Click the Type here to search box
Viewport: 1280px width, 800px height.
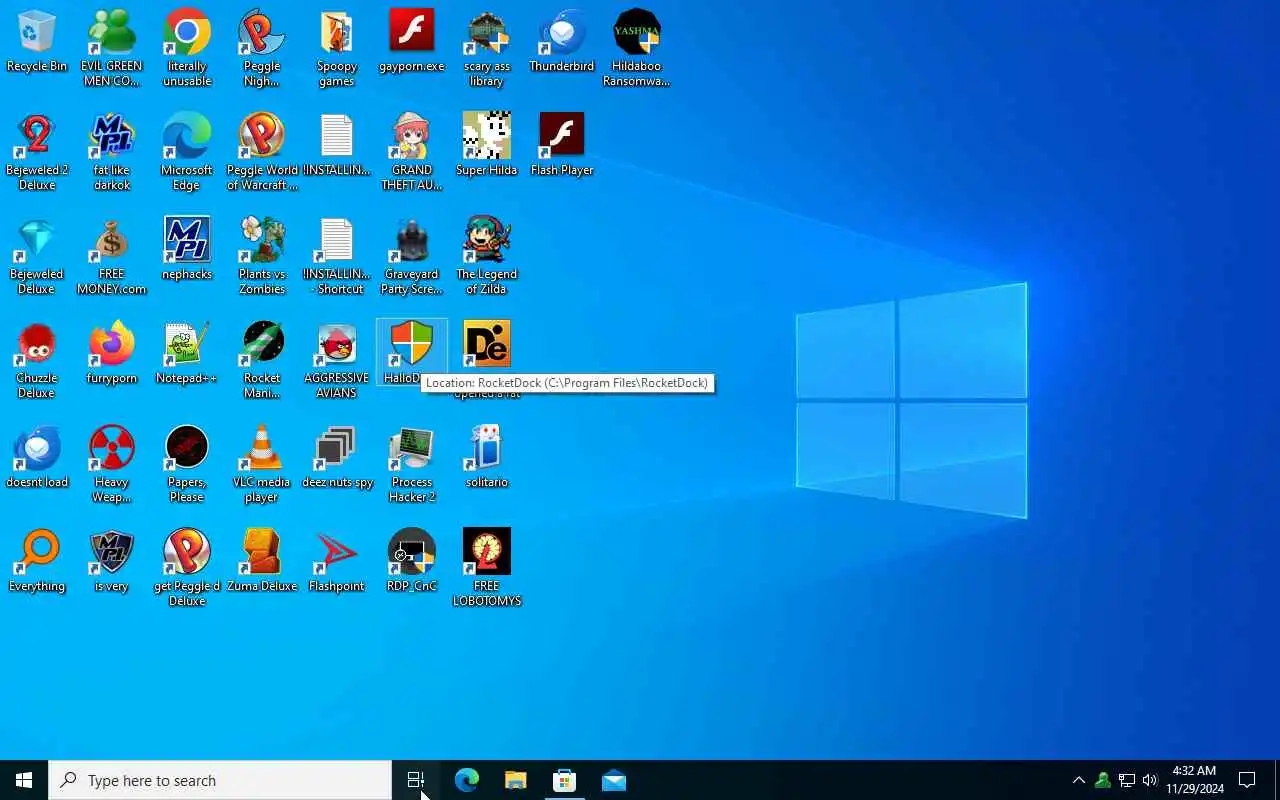coord(220,780)
